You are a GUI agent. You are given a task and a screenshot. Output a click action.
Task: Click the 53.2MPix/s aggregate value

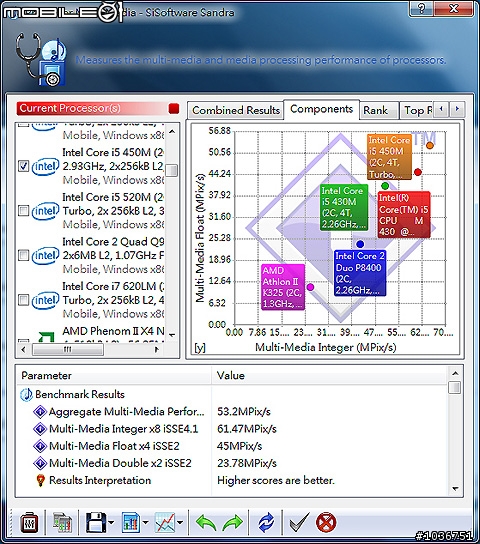tap(243, 412)
